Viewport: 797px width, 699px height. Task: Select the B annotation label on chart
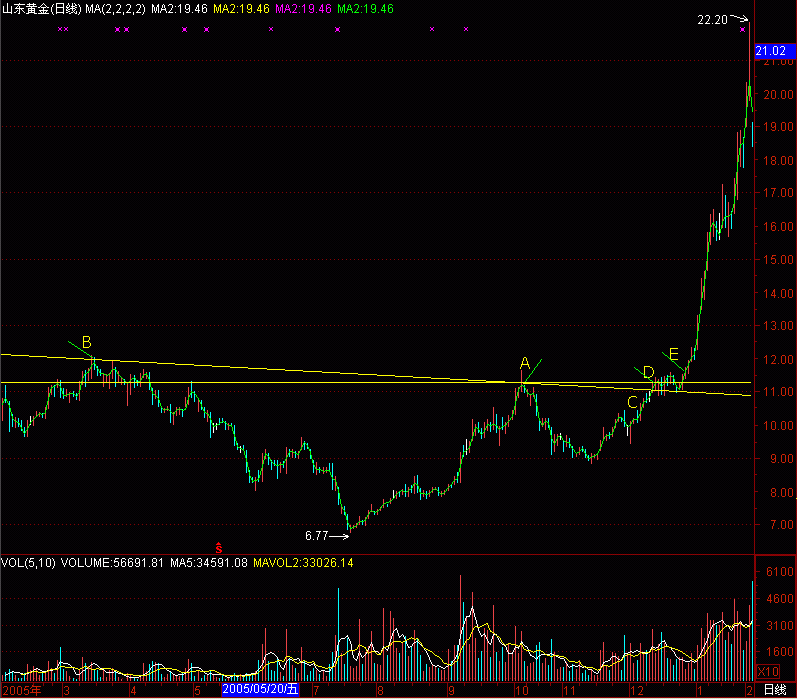click(x=87, y=343)
